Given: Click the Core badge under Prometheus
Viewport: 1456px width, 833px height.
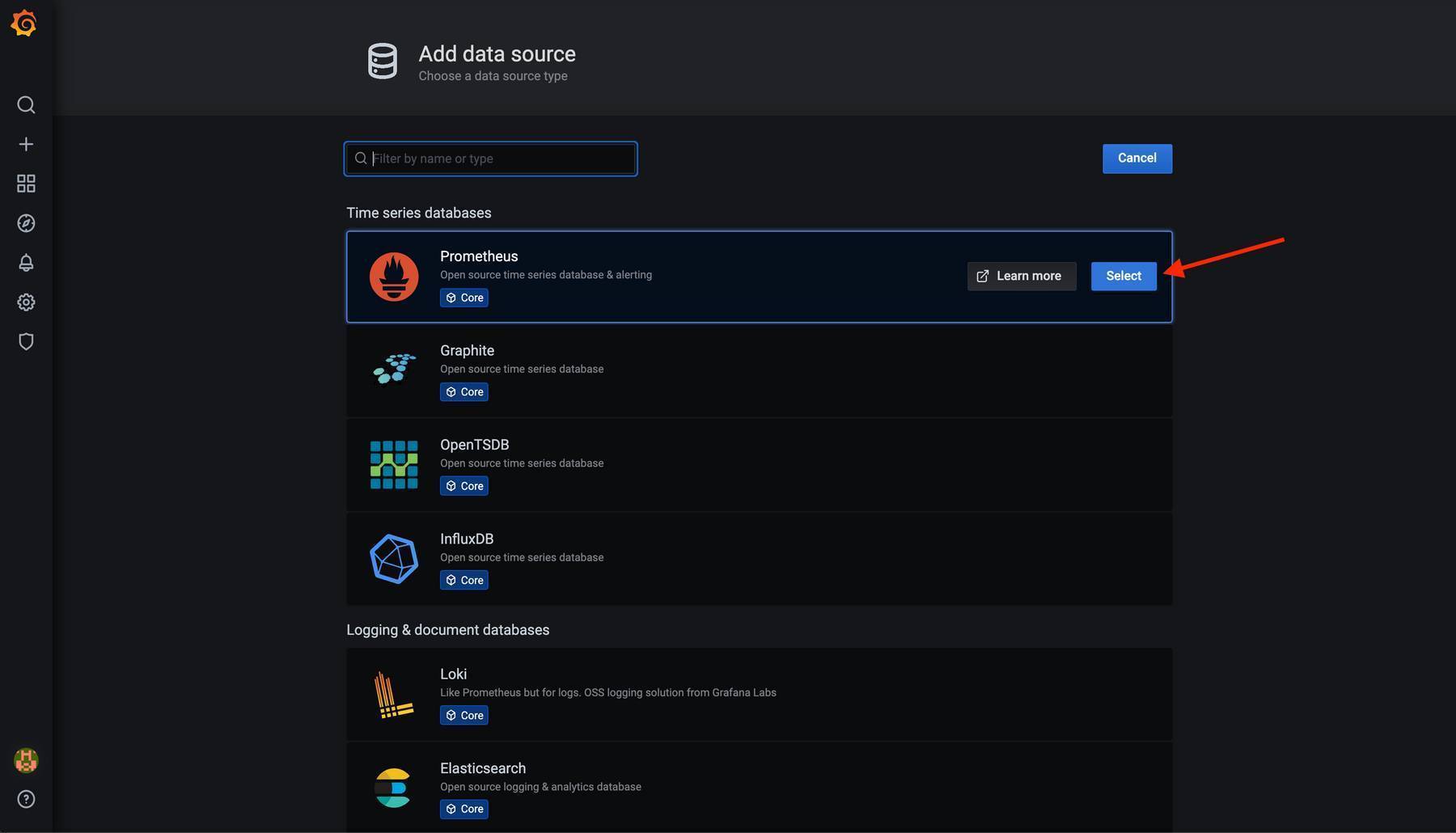Looking at the screenshot, I should point(464,298).
